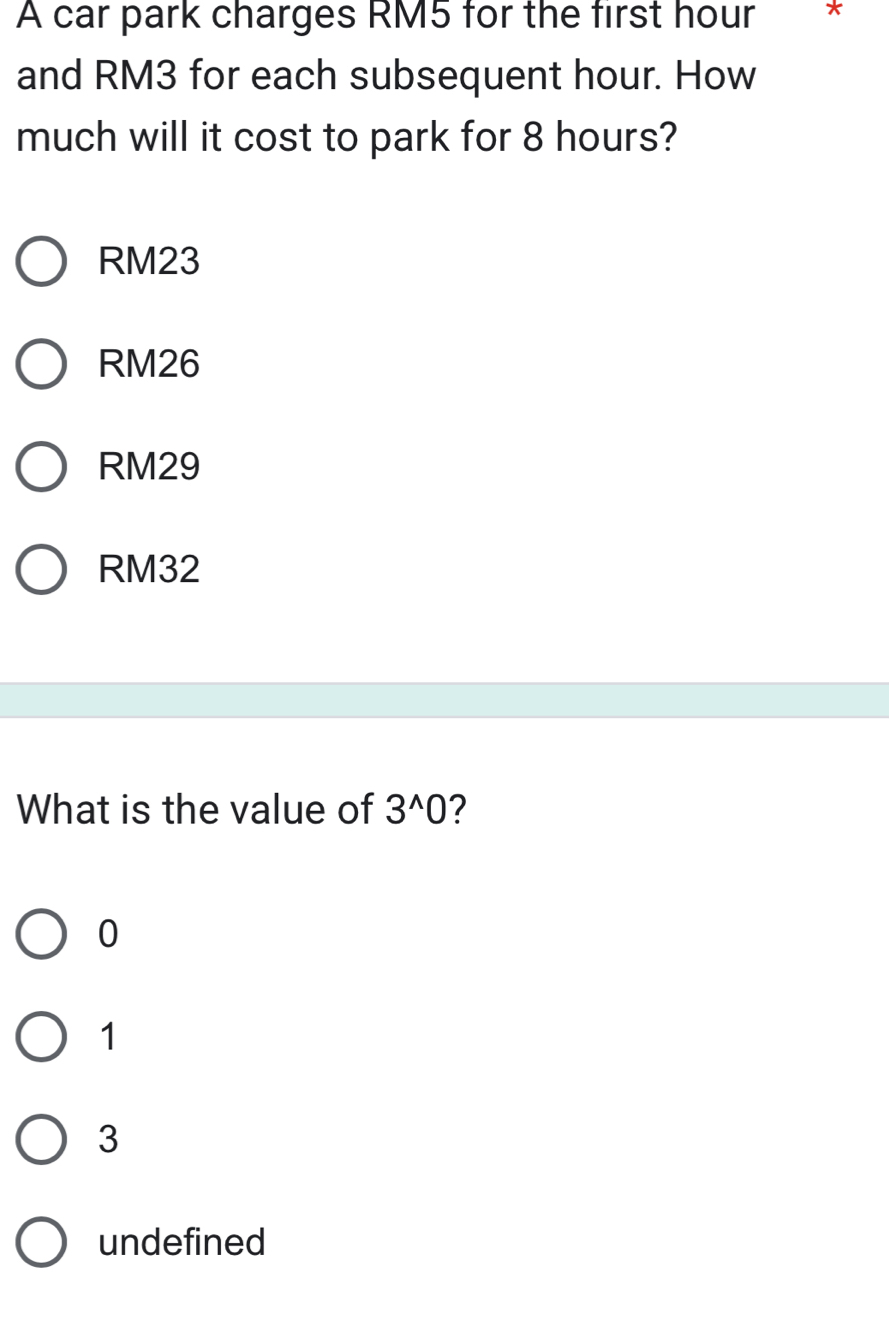Mark the RM29 radio button
Screen dimensions: 889x1333
click(x=42, y=467)
